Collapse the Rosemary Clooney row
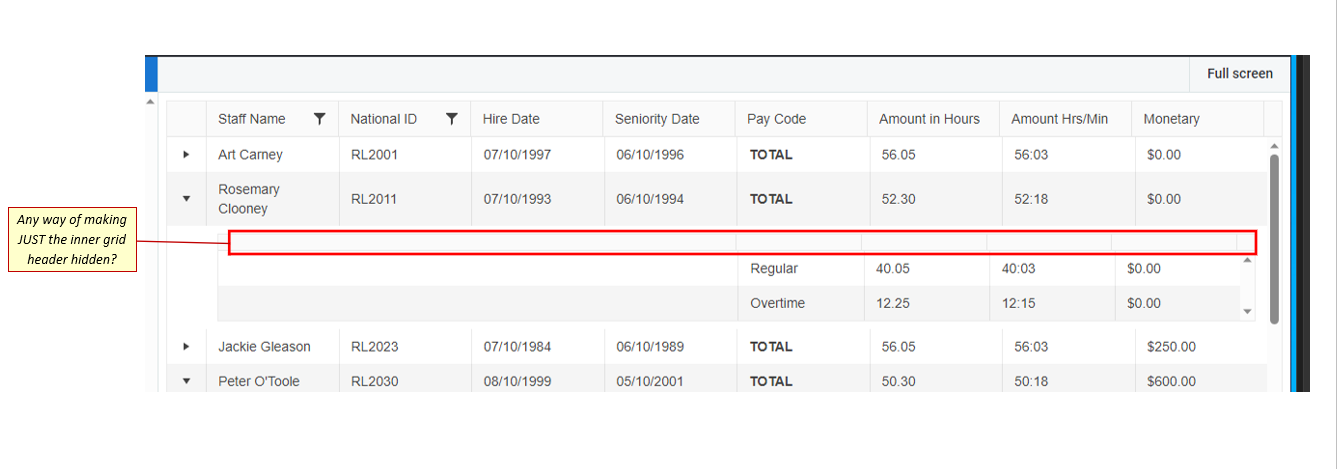The image size is (1340, 469). click(186, 199)
